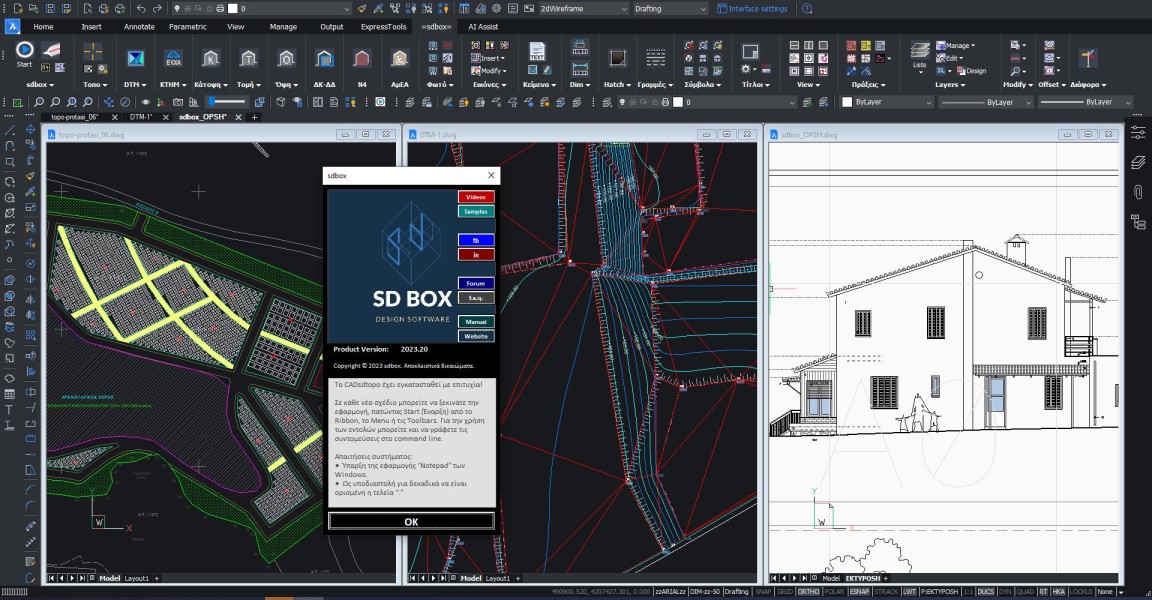Click the Lists layers stack icon
This screenshot has height=600, width=1152.
(x=920, y=51)
